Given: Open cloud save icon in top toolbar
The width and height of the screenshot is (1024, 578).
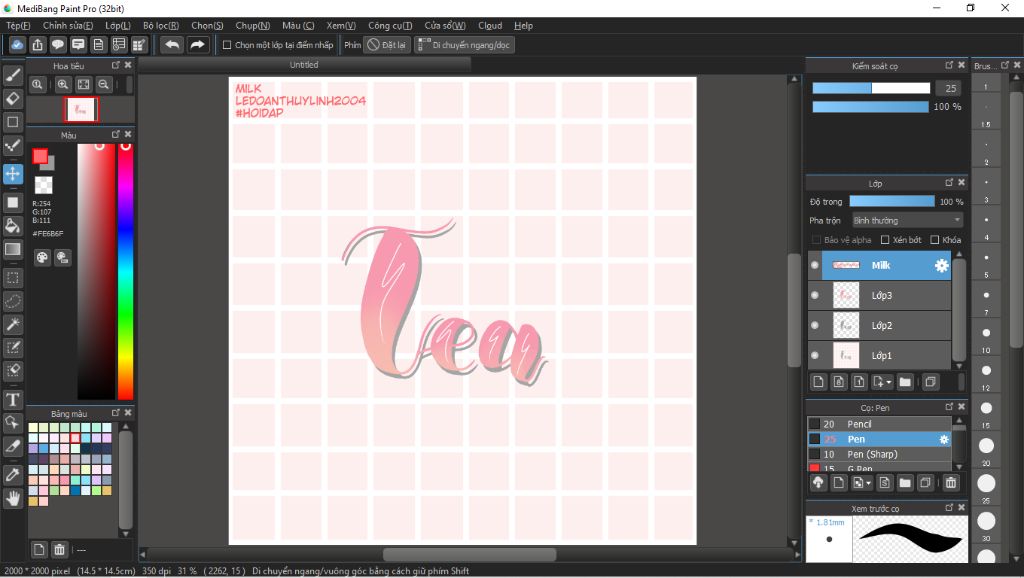Looking at the screenshot, I should (17, 44).
